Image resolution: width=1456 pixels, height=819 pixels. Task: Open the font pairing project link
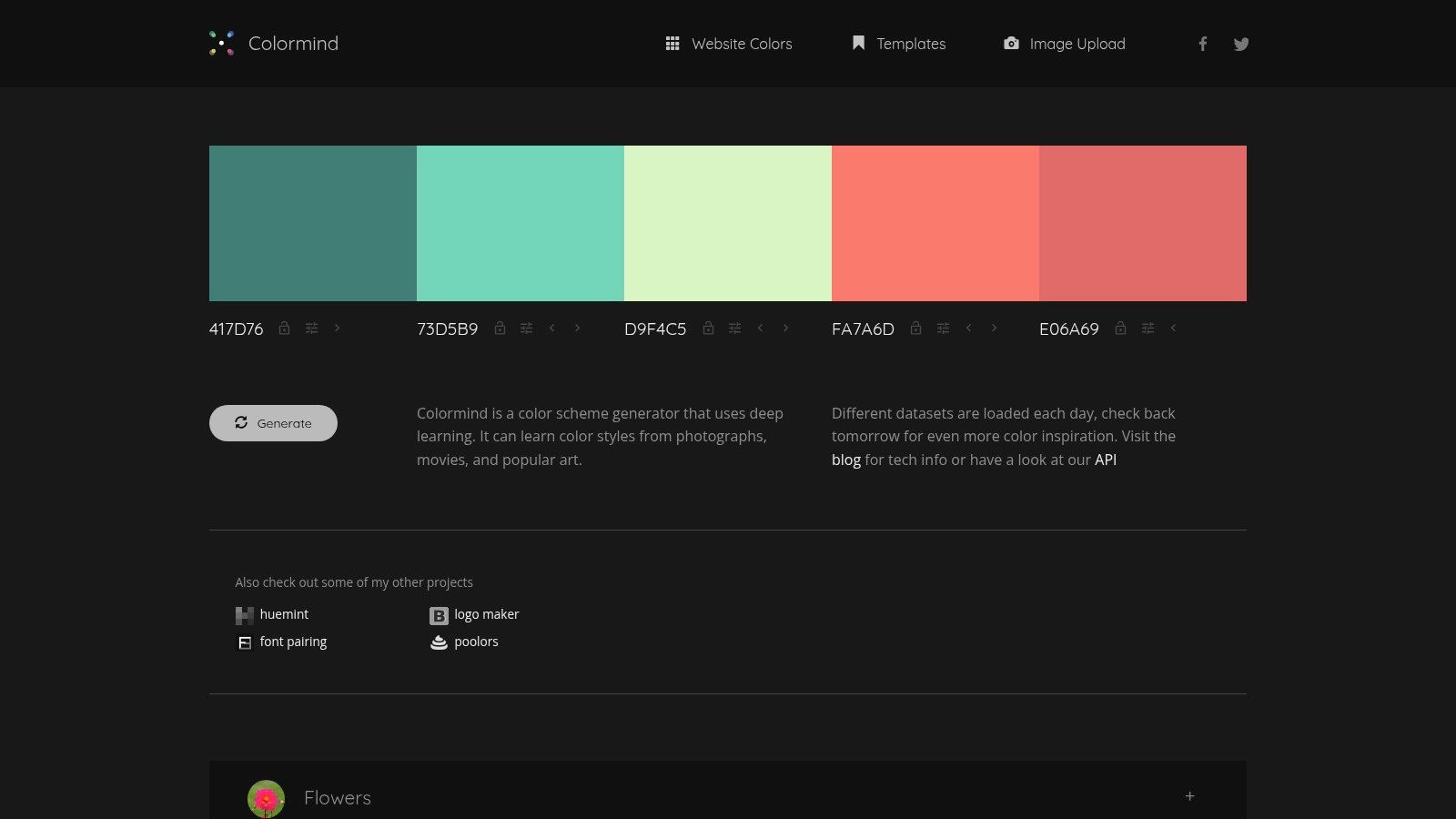click(x=281, y=642)
